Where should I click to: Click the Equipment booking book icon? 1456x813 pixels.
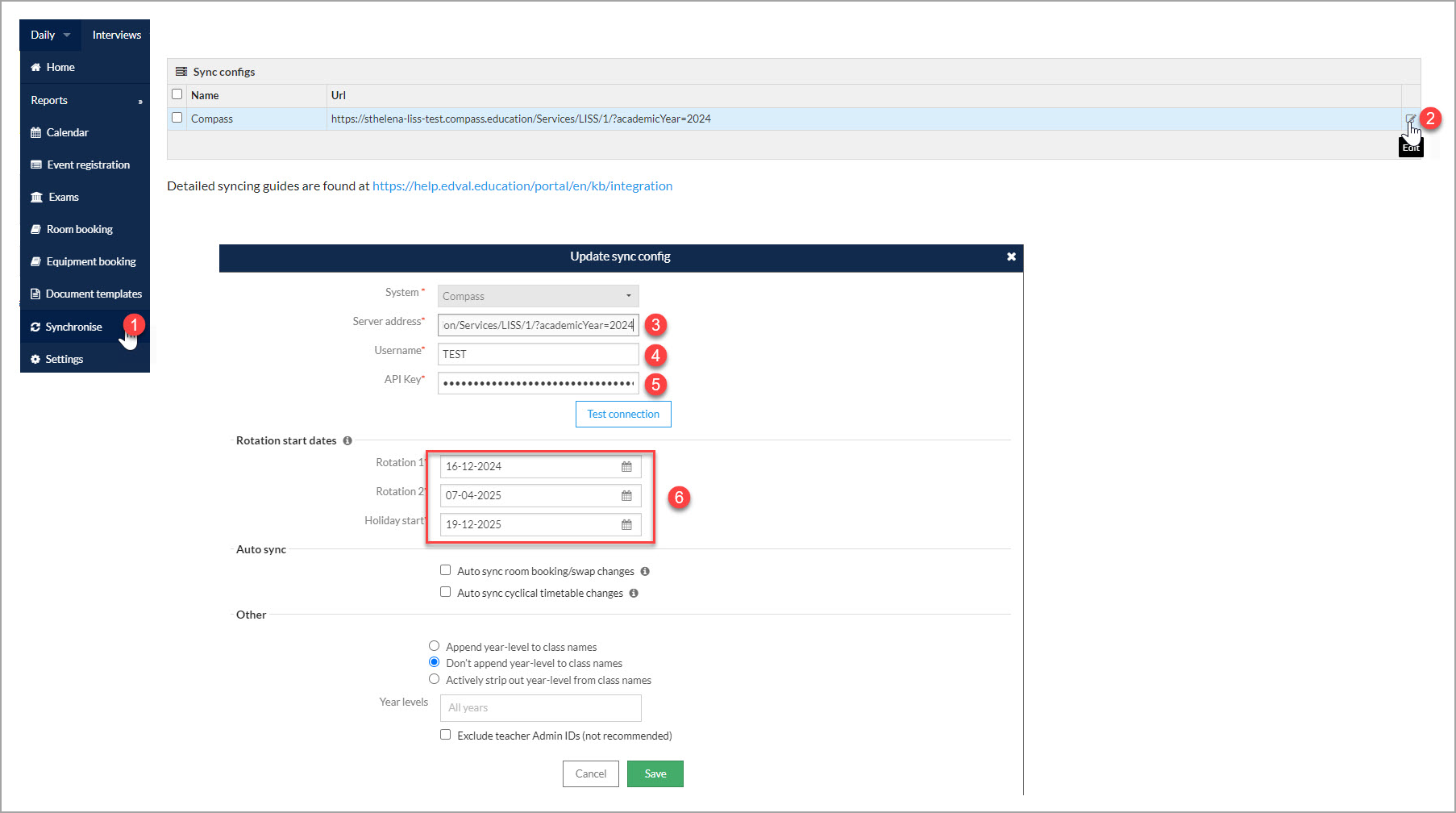pyautogui.click(x=35, y=262)
